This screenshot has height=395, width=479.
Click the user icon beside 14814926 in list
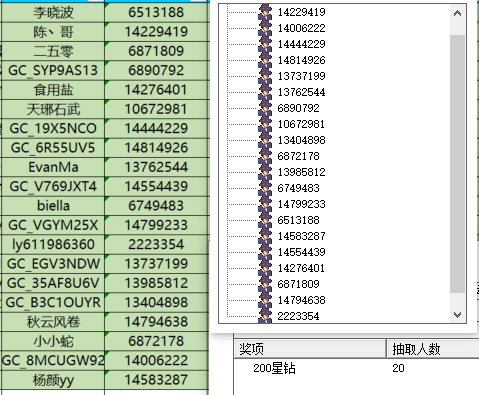pyautogui.click(x=265, y=60)
